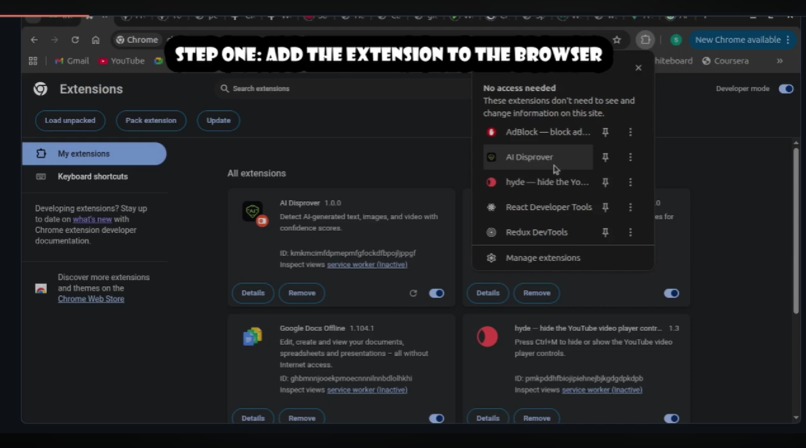The width and height of the screenshot is (806, 448).
Task: Inspect hyde service worker link
Action: (x=602, y=390)
